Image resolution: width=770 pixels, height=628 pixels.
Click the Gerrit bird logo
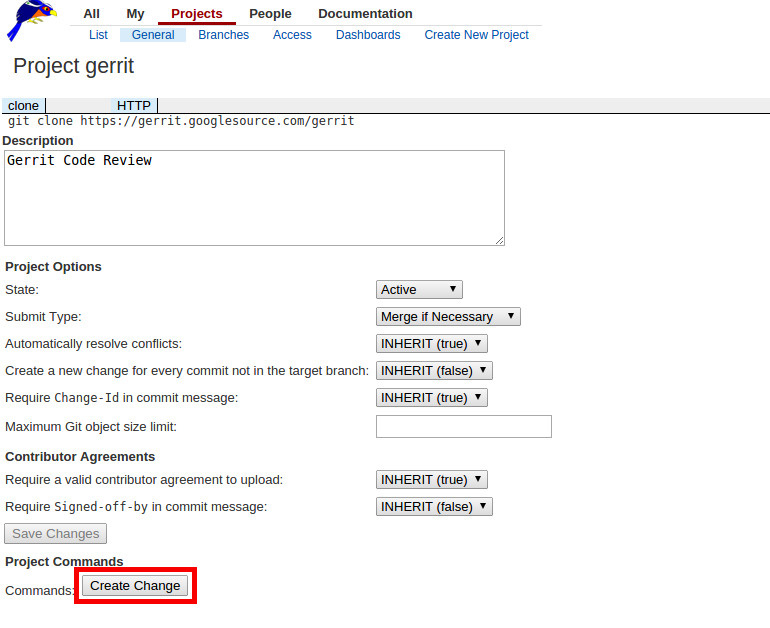[x=31, y=21]
